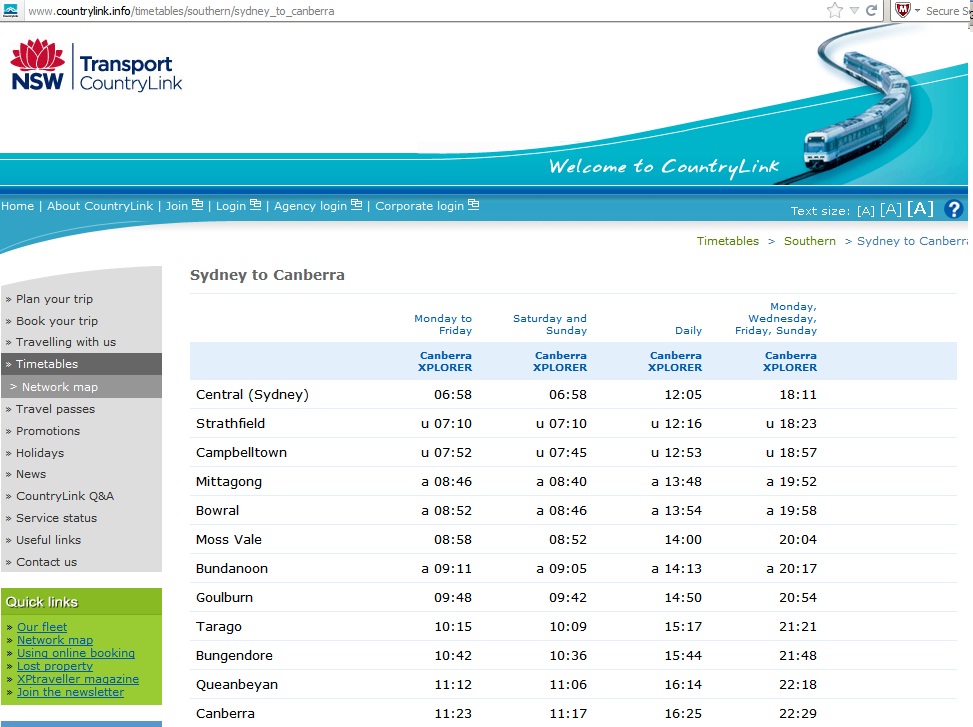
Task: Open Book your trip in sidebar
Action: point(57,321)
